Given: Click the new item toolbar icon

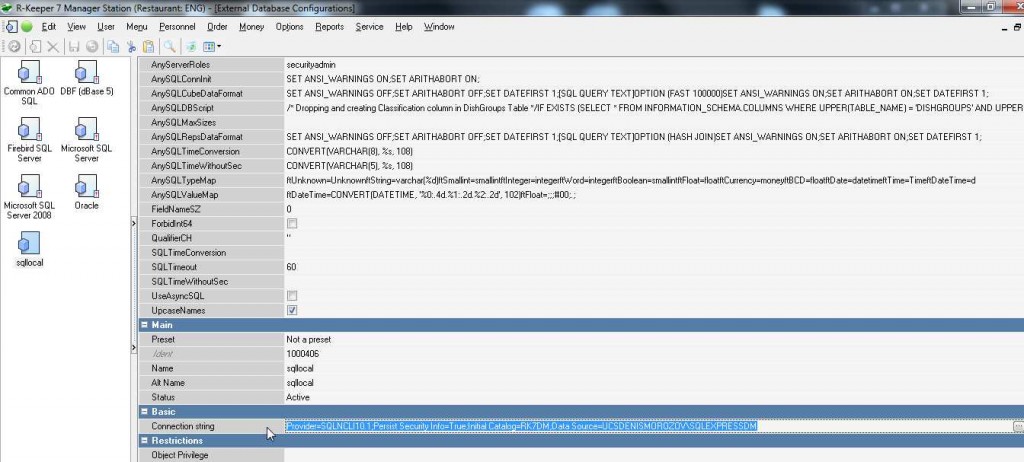Looking at the screenshot, I should [35, 46].
